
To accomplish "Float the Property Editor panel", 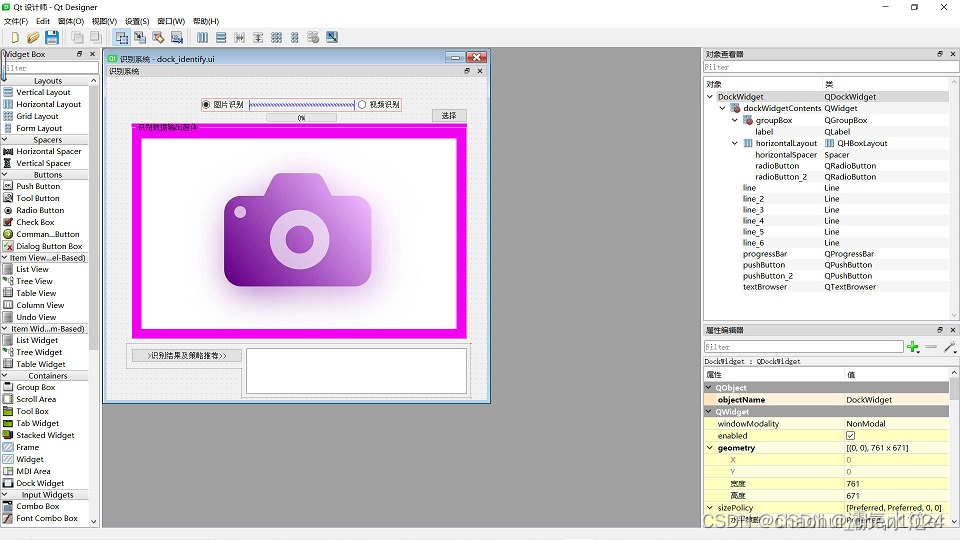I will [x=940, y=330].
